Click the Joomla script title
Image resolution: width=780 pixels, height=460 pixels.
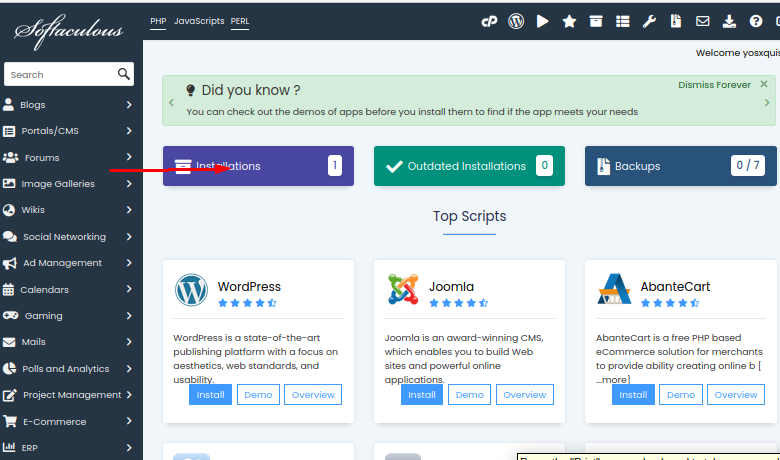point(451,286)
